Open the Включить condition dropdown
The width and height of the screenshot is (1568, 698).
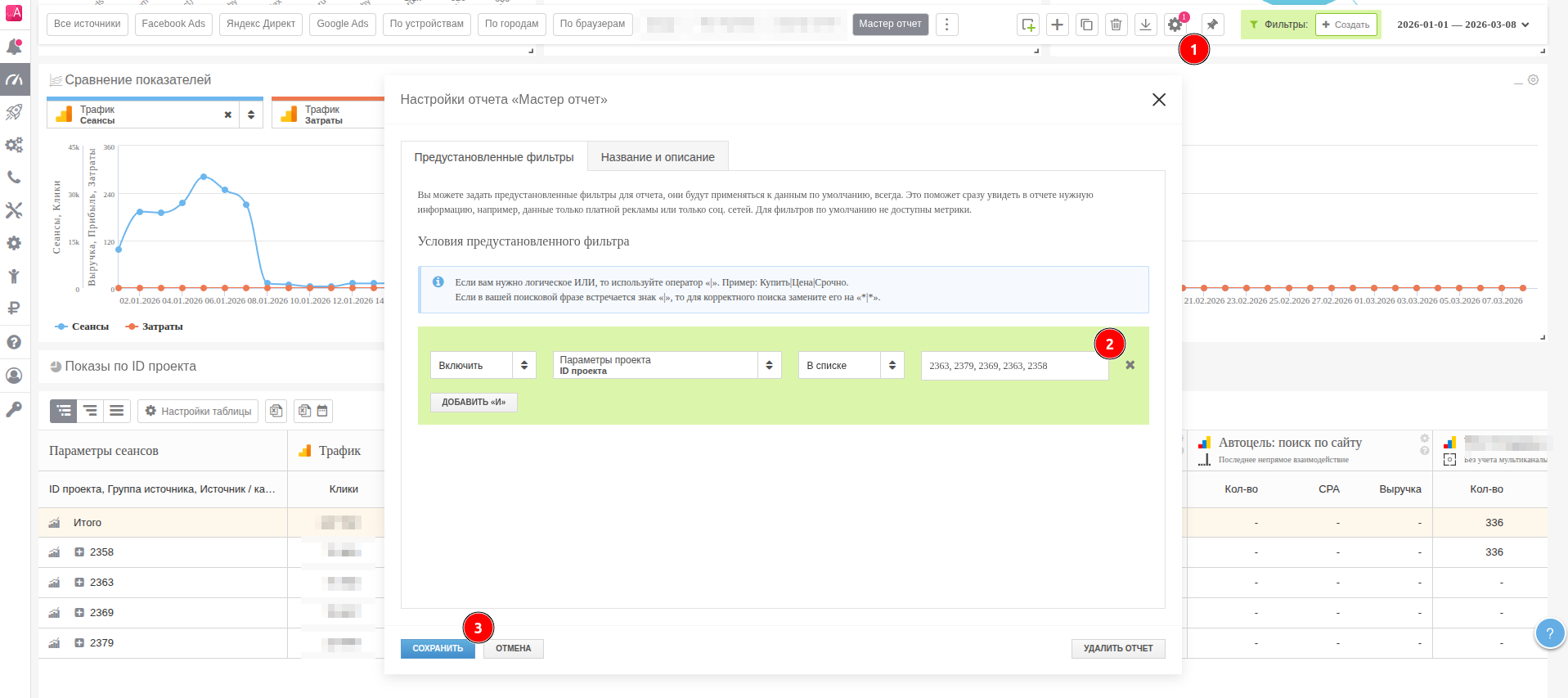(x=483, y=365)
